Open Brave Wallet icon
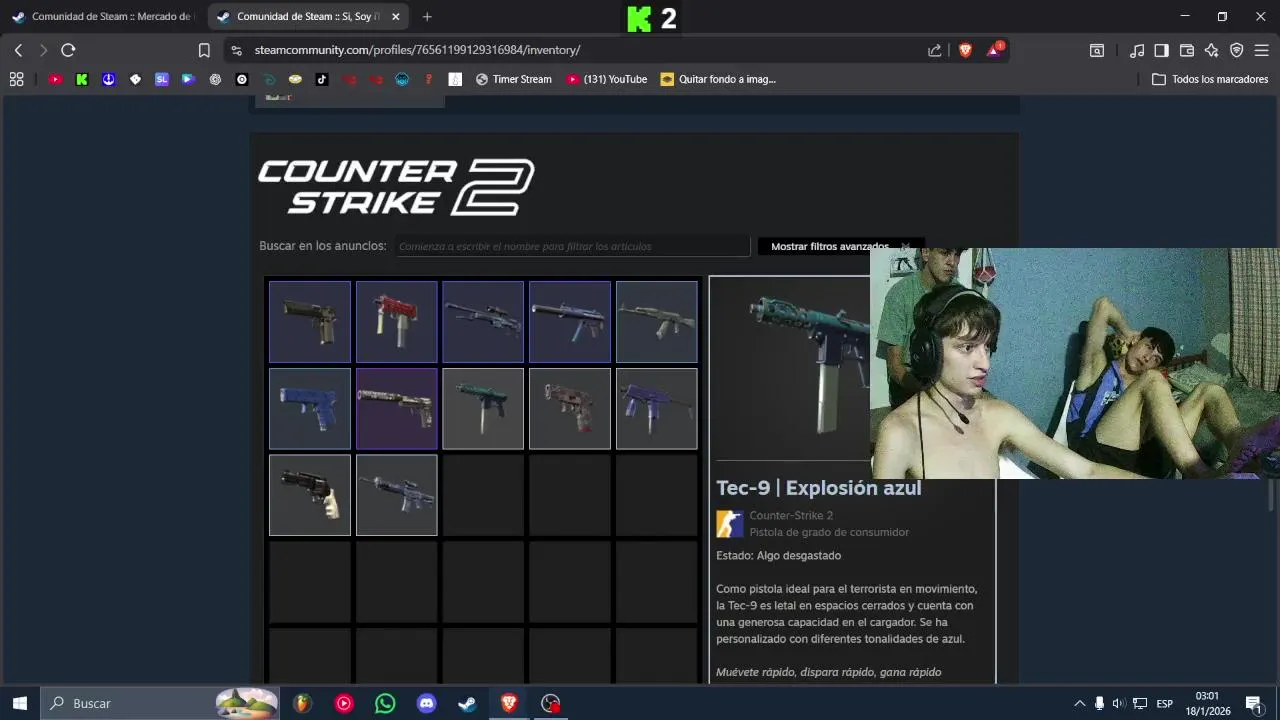Viewport: 1280px width, 720px height. click(1187, 50)
